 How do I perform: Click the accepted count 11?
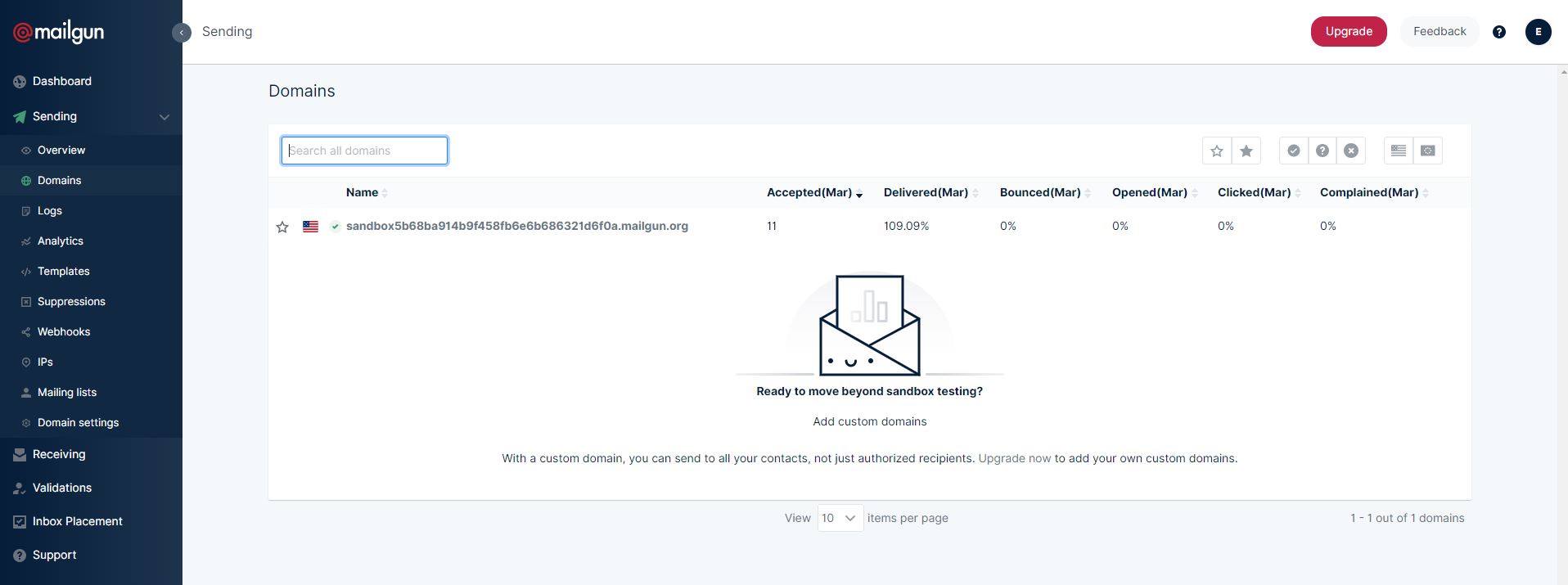pos(772,227)
